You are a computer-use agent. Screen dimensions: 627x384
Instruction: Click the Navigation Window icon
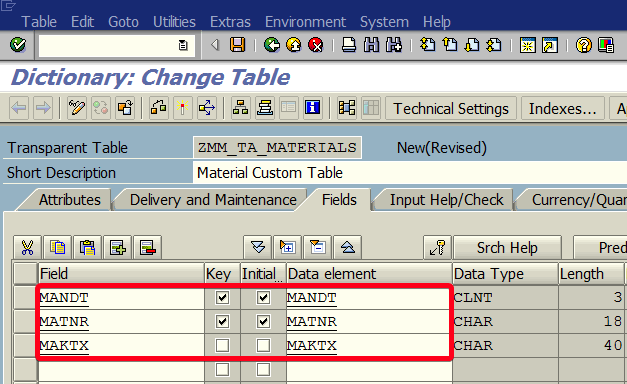[x=264, y=108]
